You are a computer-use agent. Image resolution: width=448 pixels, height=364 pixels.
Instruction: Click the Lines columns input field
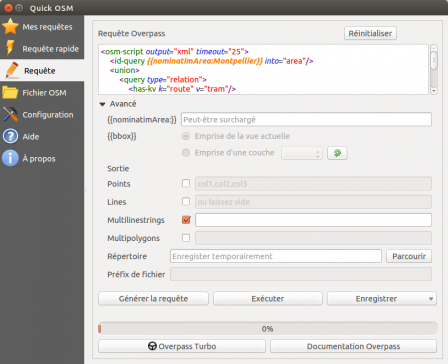tap(313, 202)
